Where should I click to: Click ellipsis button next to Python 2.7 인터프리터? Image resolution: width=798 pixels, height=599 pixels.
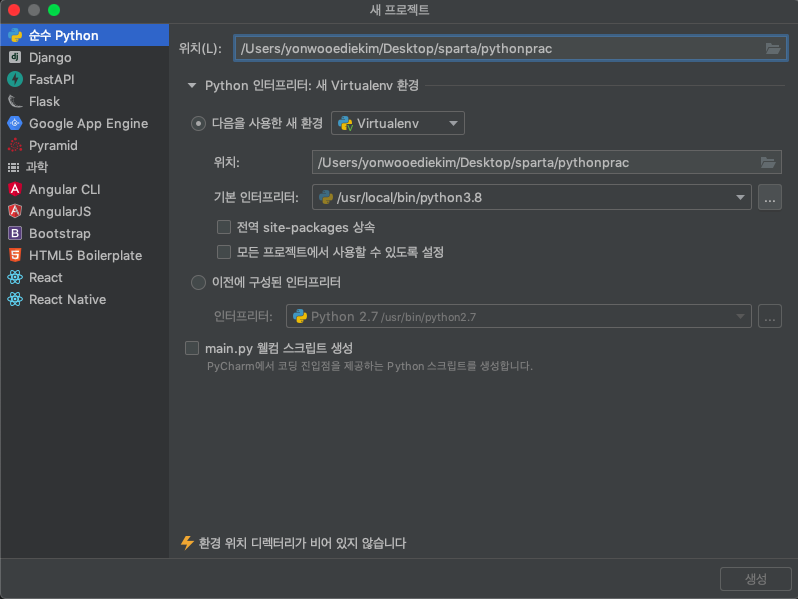click(770, 317)
